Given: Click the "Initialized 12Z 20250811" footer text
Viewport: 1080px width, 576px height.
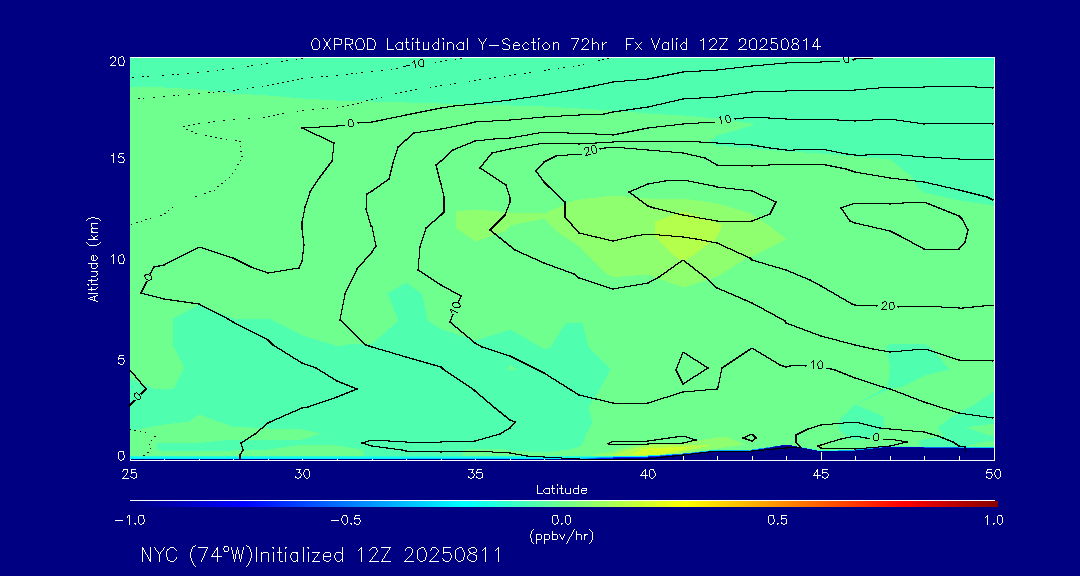Looking at the screenshot, I should (378, 555).
